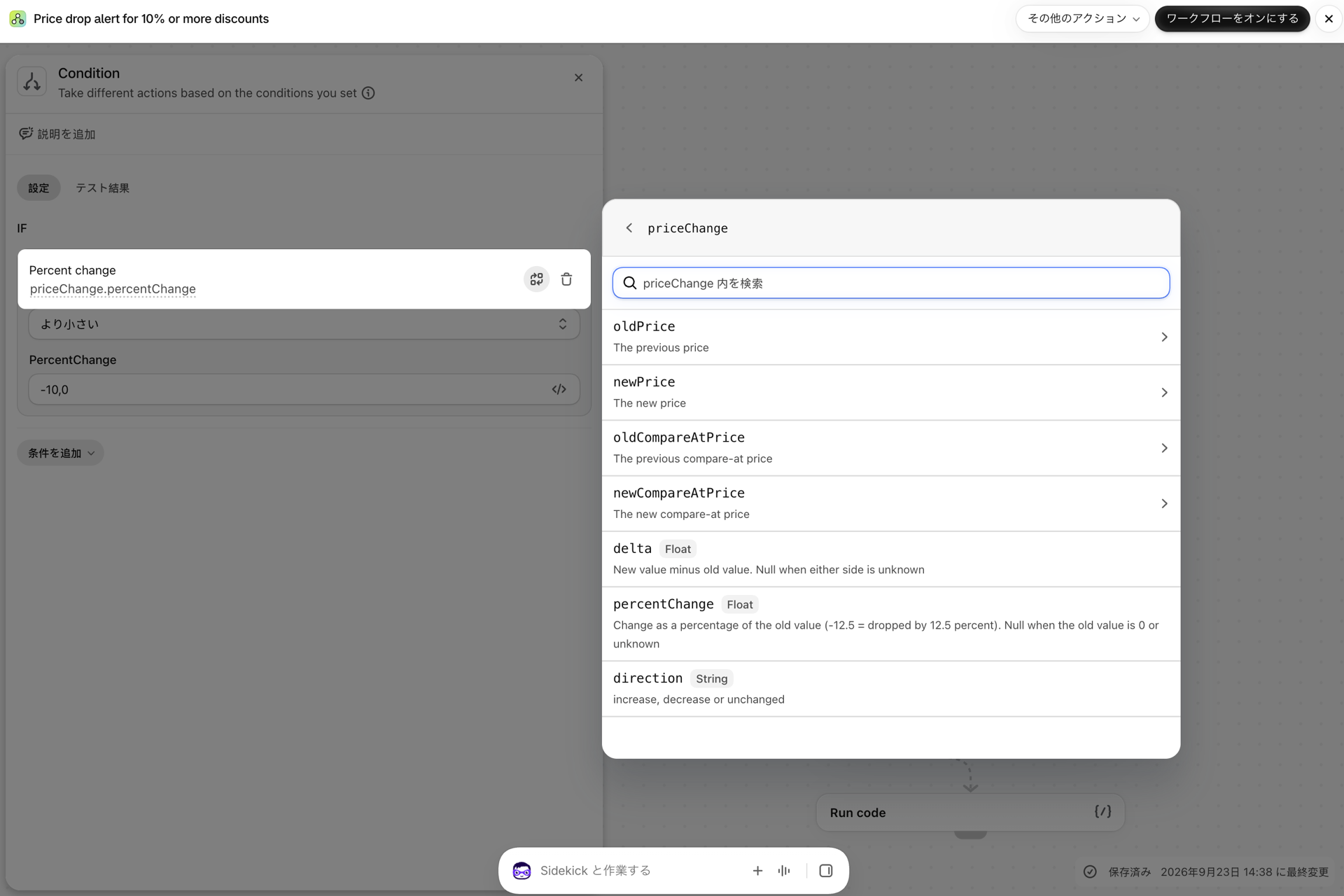1344x896 pixels.
Task: Click ワークフローをオンにする button
Action: click(1232, 19)
